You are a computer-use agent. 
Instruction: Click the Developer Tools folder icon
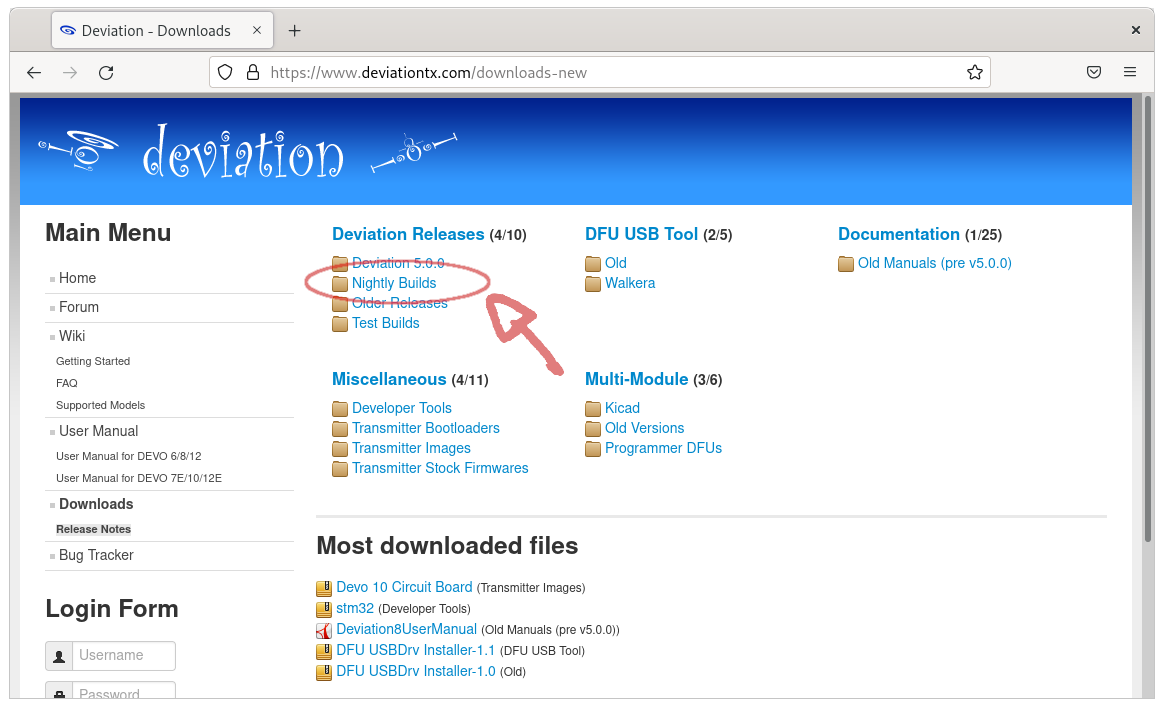pyautogui.click(x=340, y=408)
